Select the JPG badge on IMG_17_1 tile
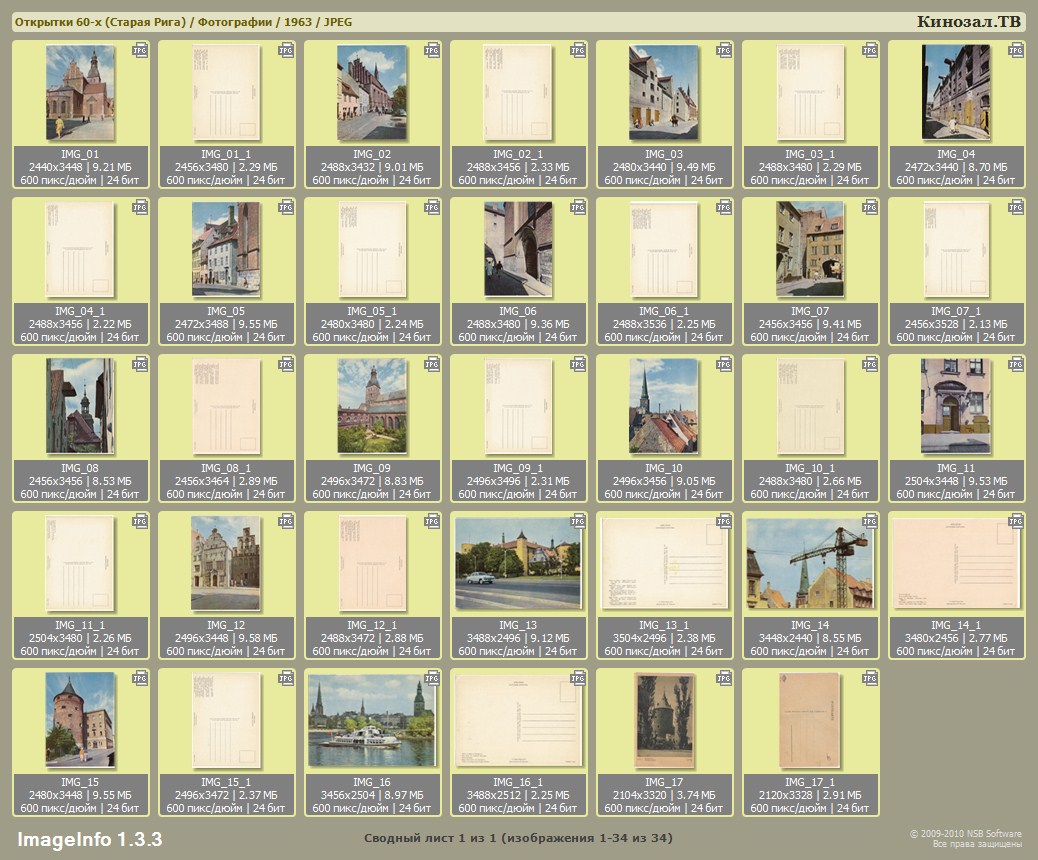This screenshot has height=860, width=1038. [870, 677]
